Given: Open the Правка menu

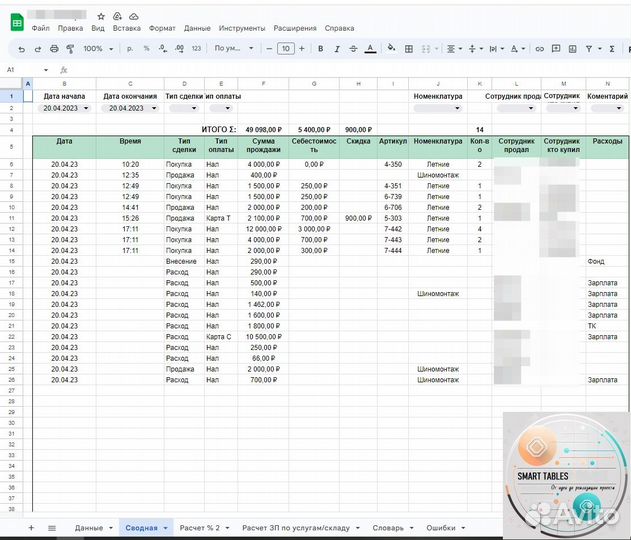Looking at the screenshot, I should (x=70, y=28).
